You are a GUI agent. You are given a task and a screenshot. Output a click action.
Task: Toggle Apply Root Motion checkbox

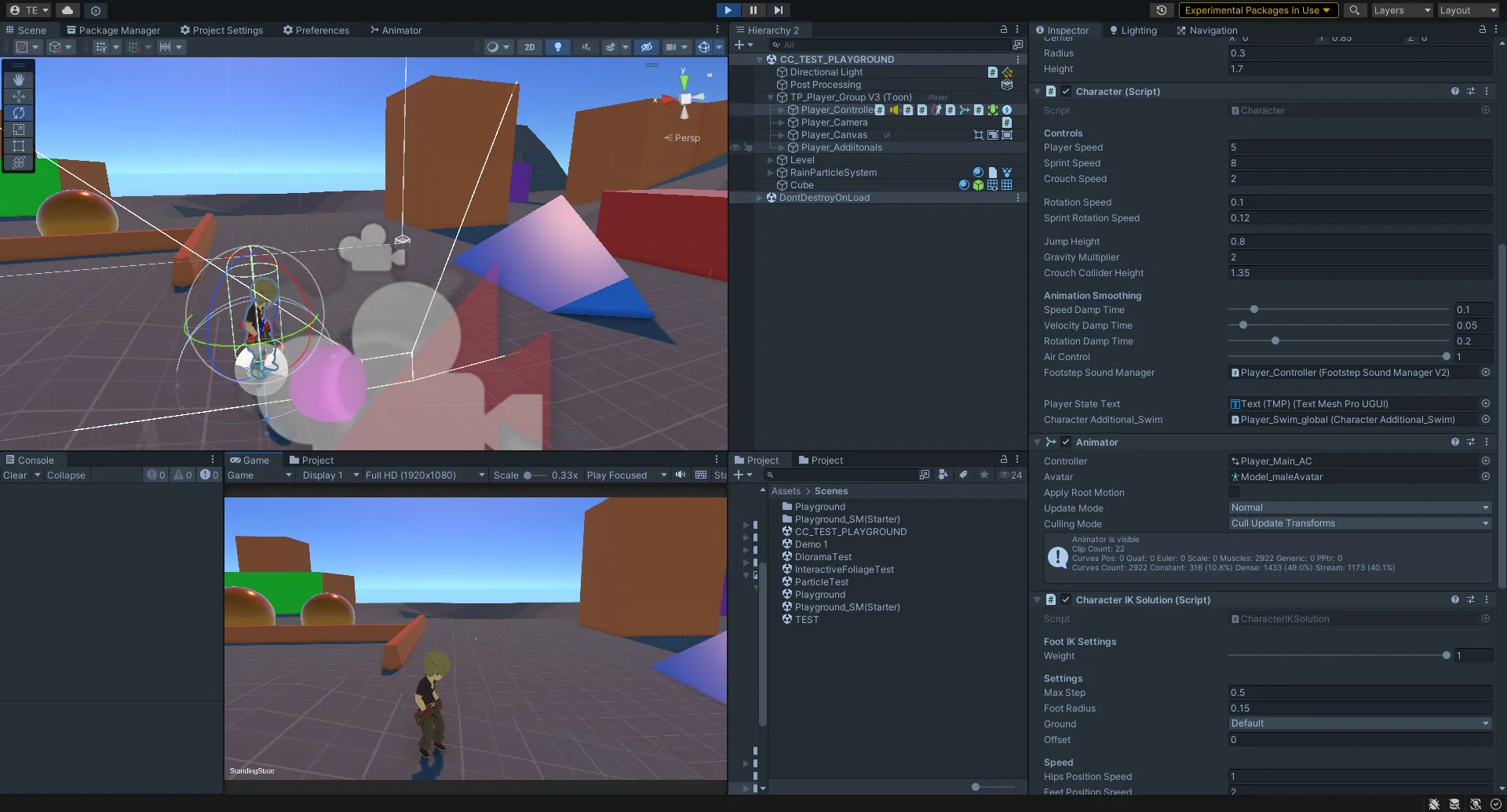1234,492
